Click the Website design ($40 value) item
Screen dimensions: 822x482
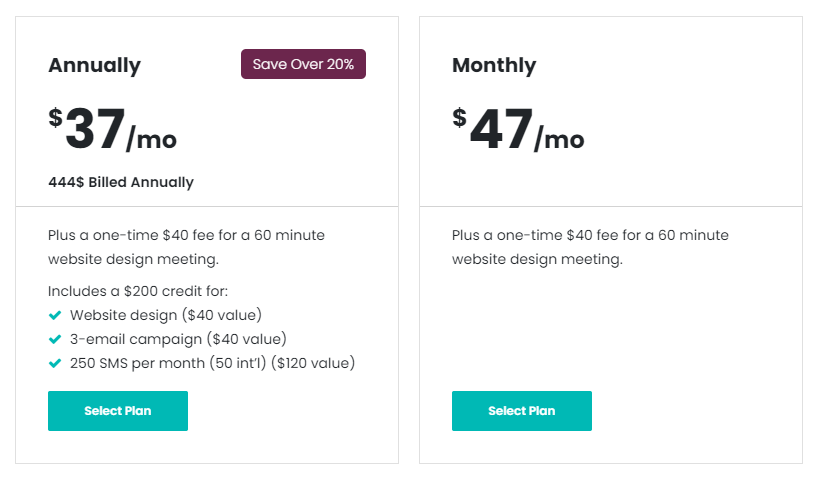coord(166,315)
